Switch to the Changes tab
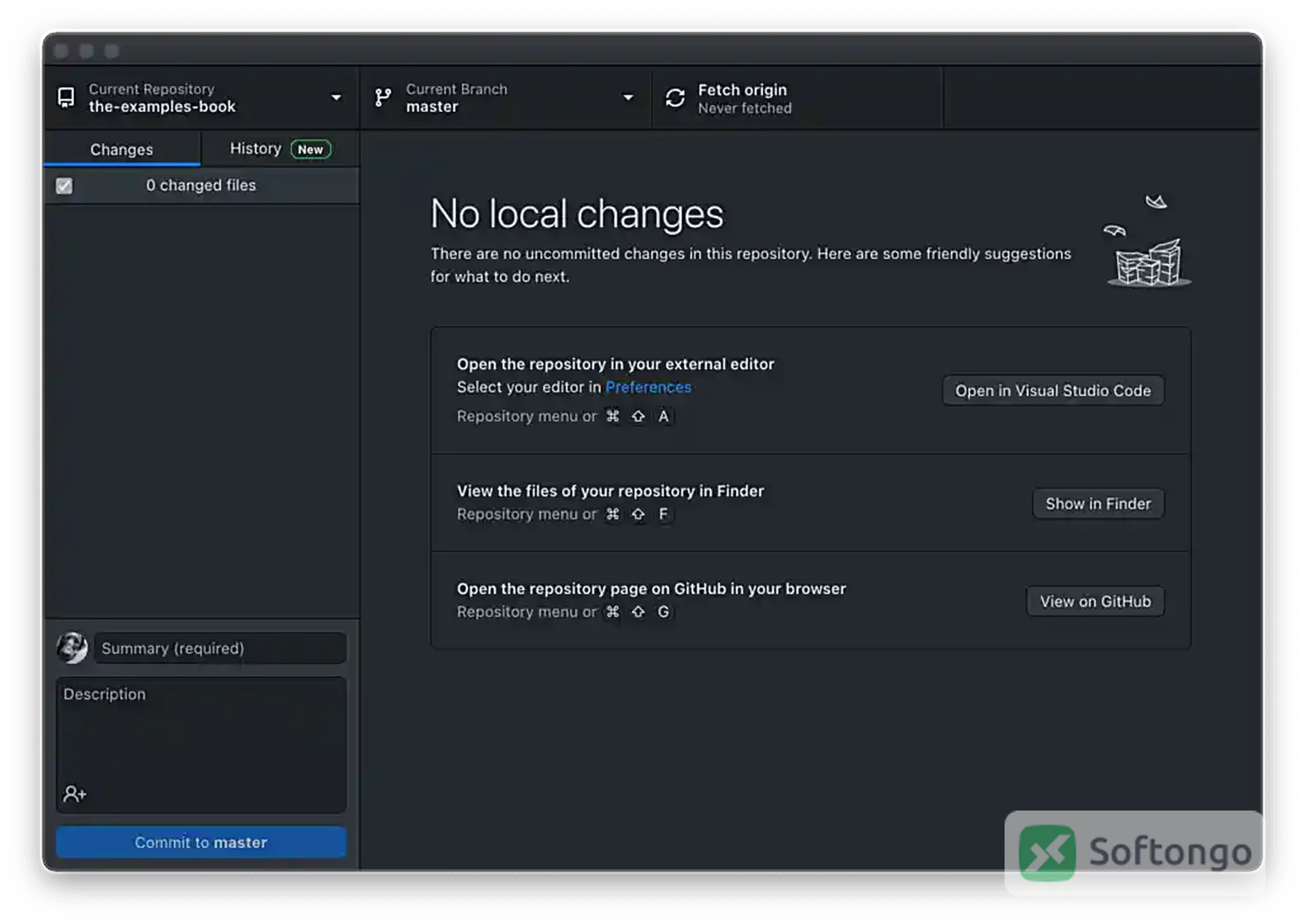1305x924 pixels. pyautogui.click(x=122, y=149)
